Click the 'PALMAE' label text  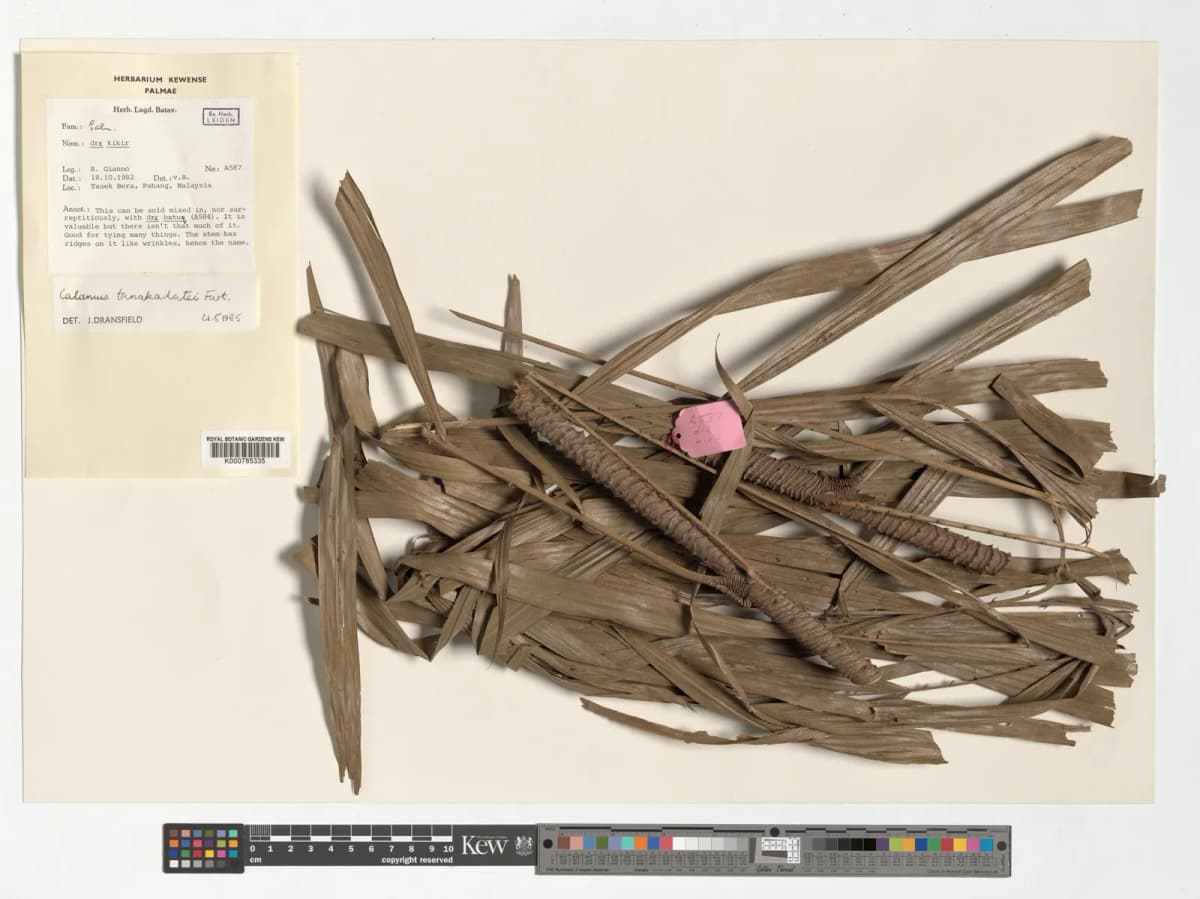[x=159, y=91]
